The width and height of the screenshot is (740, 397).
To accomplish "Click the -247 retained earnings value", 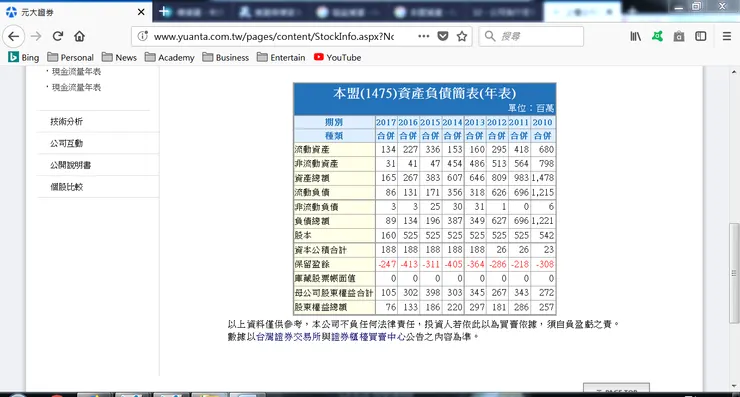I will (387, 264).
